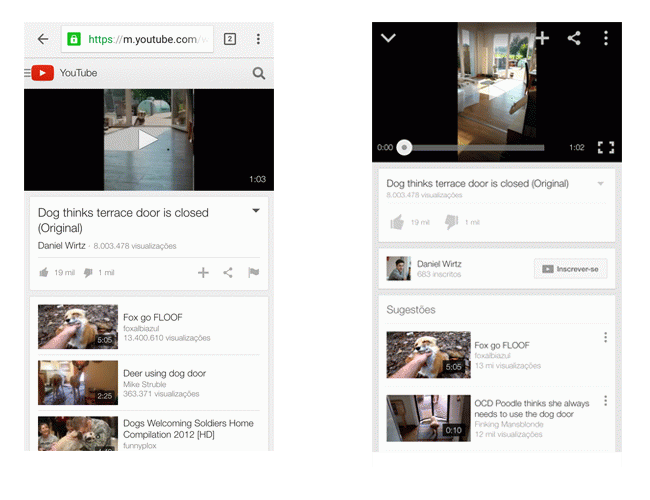Click the 8.003.478 visualizações count in app
This screenshot has width=650, height=500.
point(424,195)
